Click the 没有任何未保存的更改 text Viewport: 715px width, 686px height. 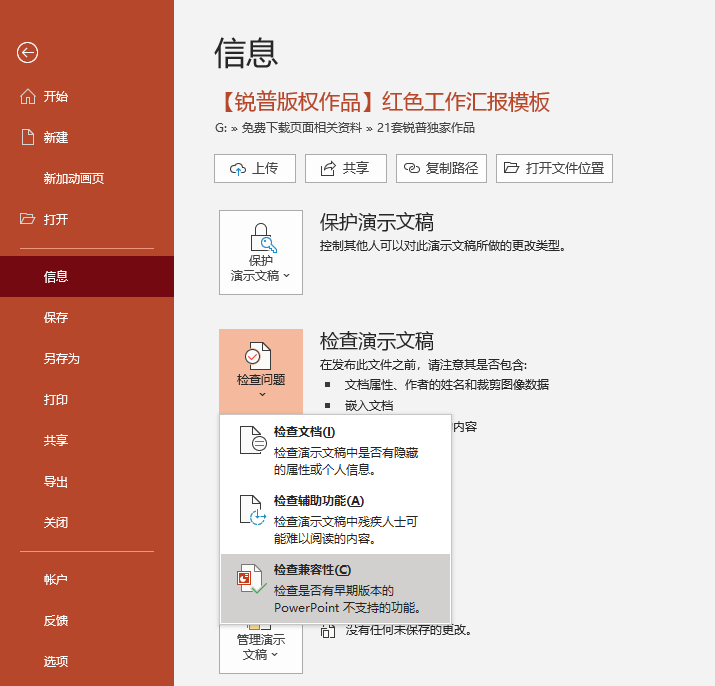(408, 630)
